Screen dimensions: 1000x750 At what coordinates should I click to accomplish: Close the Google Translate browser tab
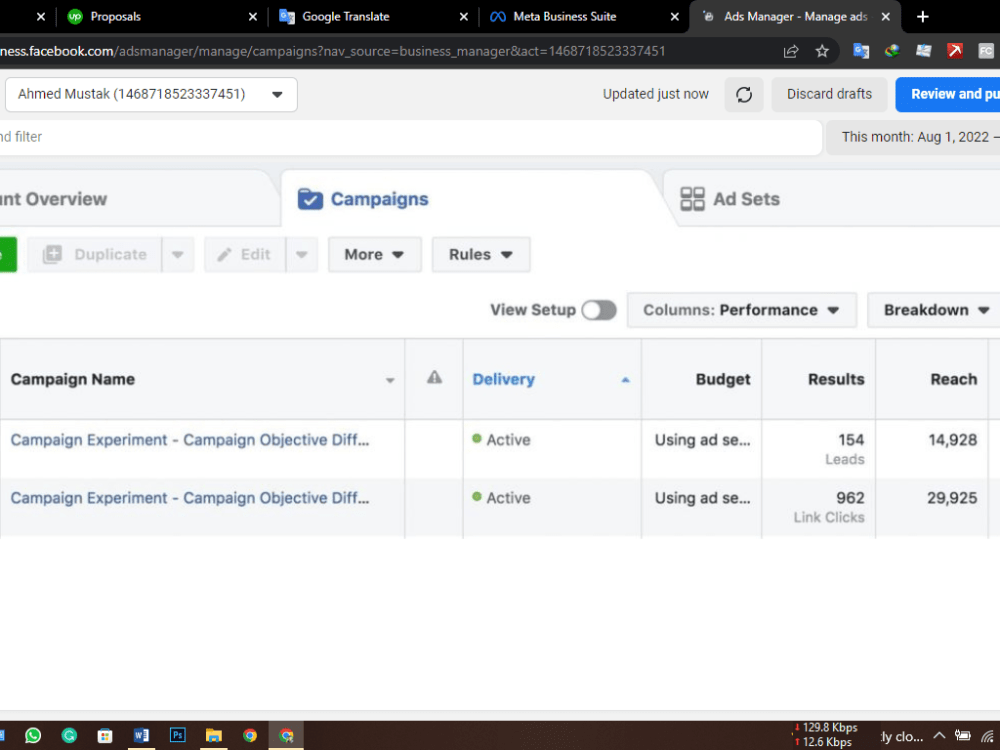464,17
